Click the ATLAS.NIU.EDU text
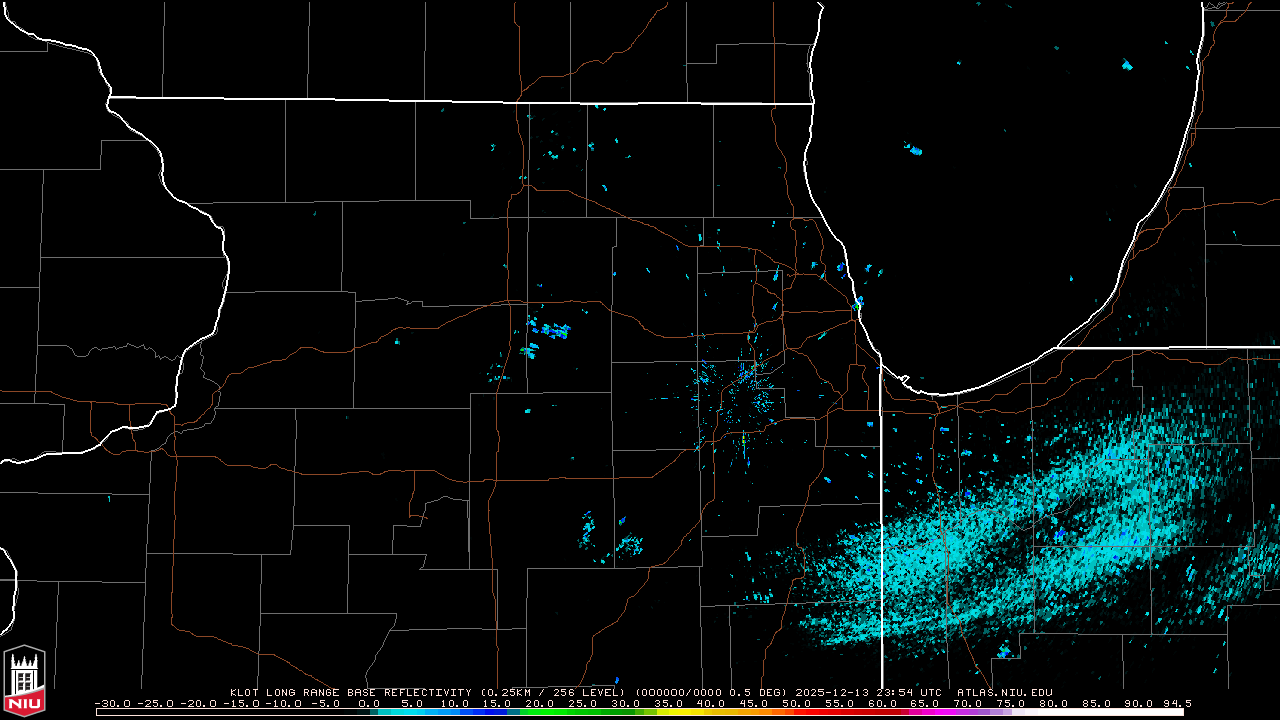Screen dimensions: 1280x720 click(x=1004, y=692)
